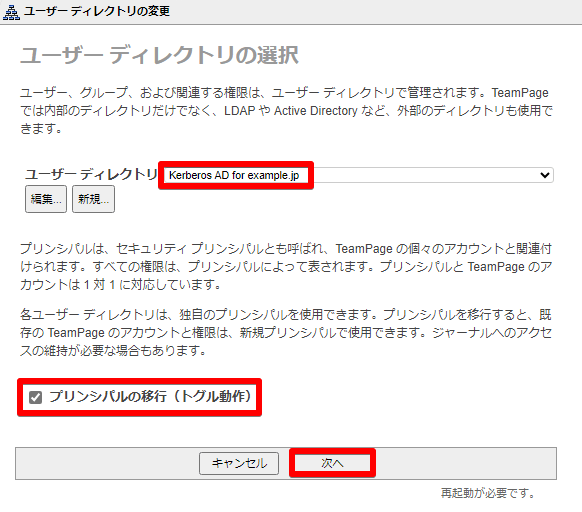Click empty dropdown area right of example.jp

point(425,175)
